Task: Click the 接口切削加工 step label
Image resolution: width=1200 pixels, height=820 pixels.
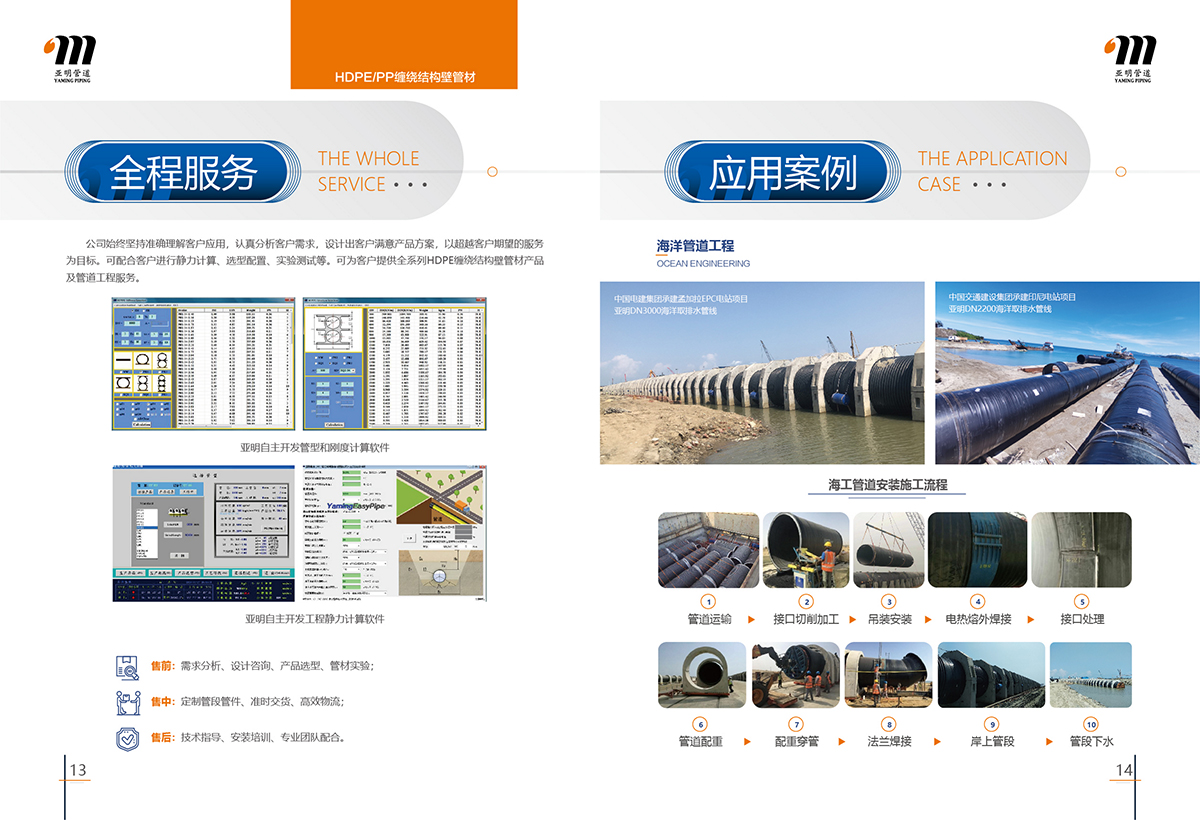Action: 806,619
